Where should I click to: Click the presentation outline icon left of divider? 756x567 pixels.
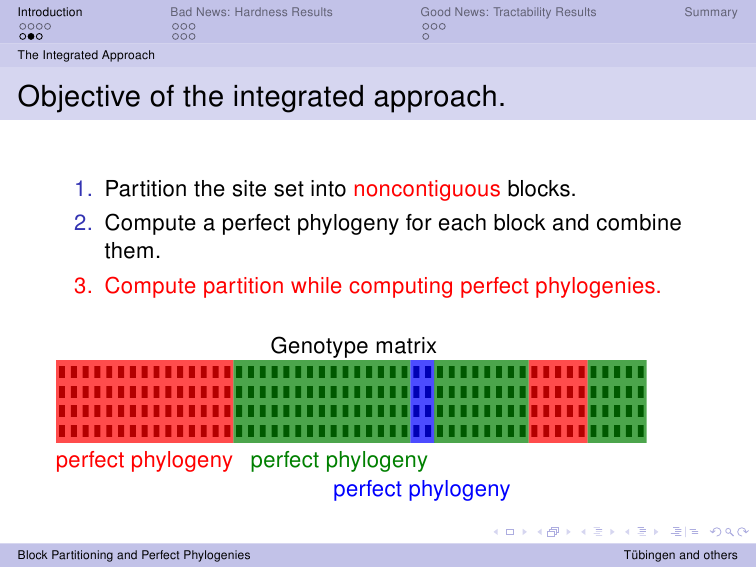tap(676, 532)
